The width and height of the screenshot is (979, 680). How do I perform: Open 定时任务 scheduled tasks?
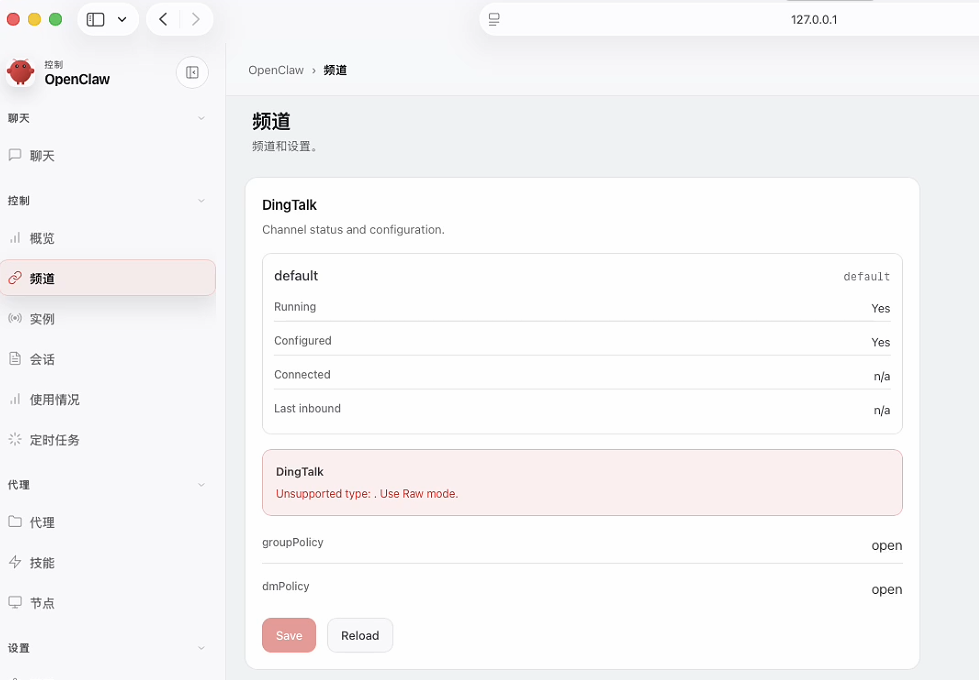(54, 440)
